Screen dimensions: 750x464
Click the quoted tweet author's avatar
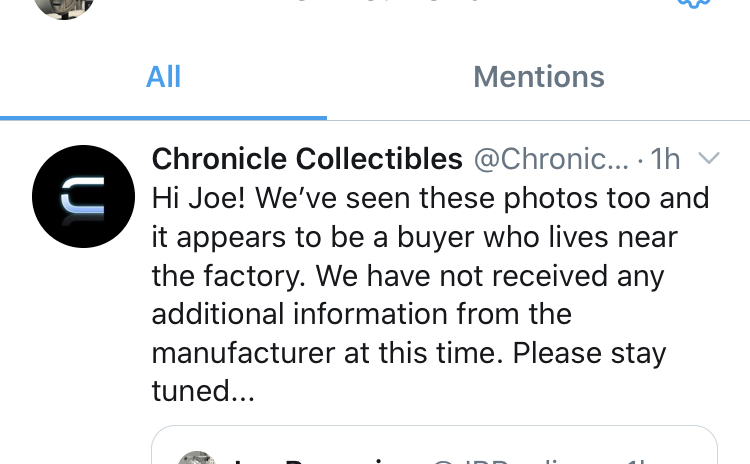coord(197,457)
